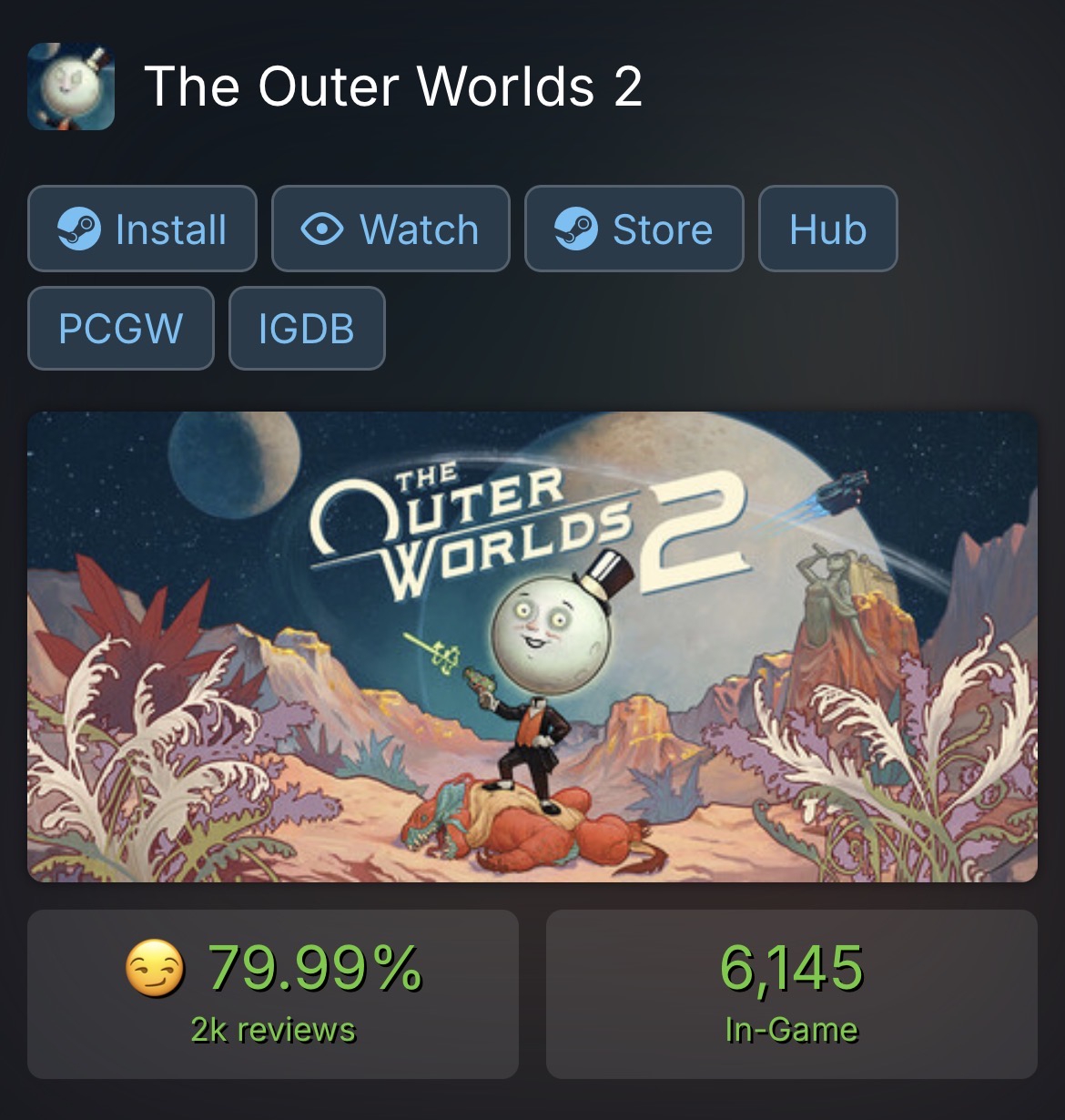The width and height of the screenshot is (1065, 1120).
Task: Click the Steam logo on the Store button
Action: coord(576,229)
